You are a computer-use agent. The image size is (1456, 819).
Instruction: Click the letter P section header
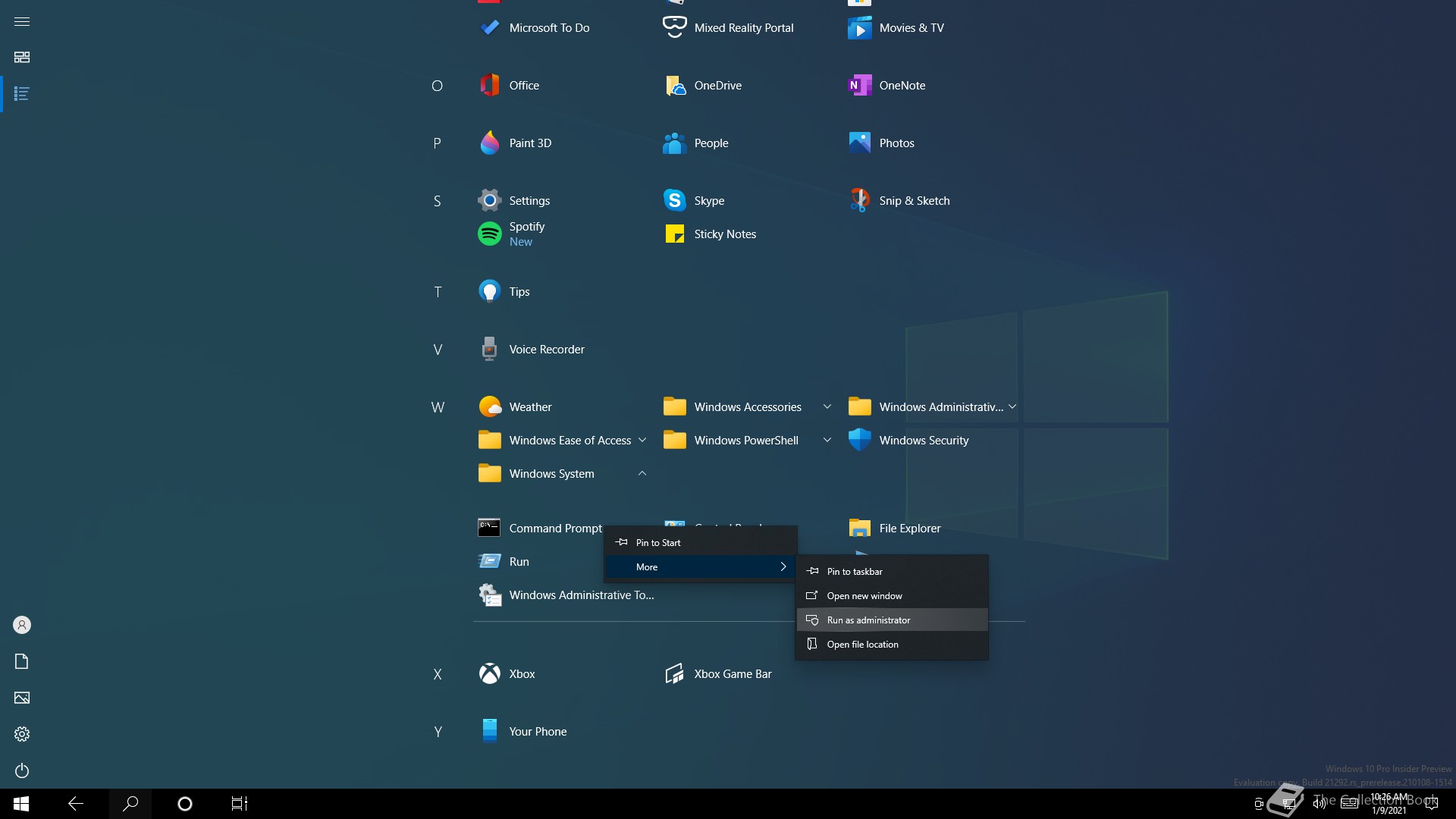pyautogui.click(x=438, y=143)
